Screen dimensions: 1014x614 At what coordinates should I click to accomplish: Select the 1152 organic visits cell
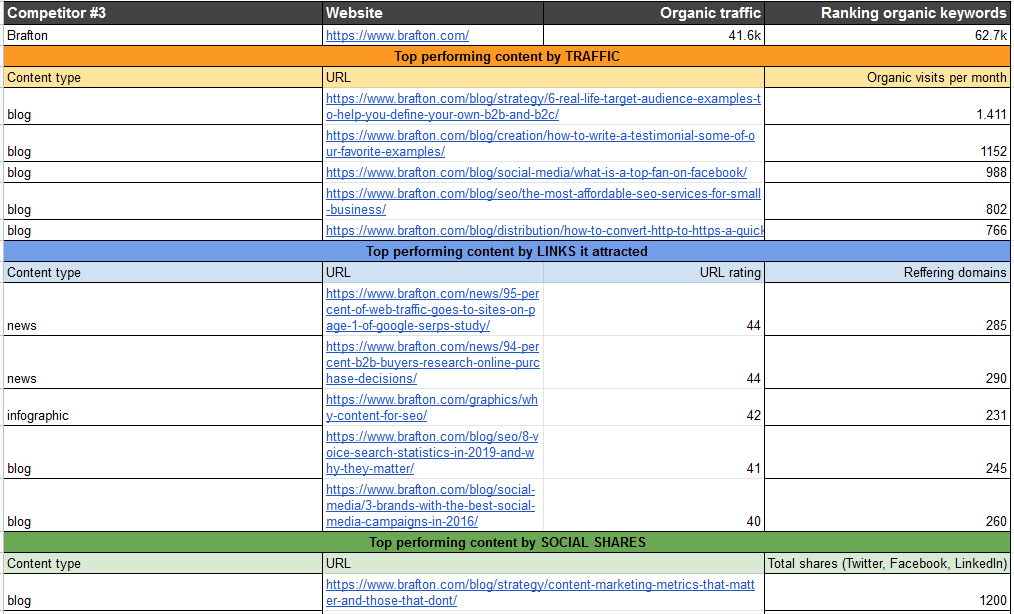pos(887,143)
